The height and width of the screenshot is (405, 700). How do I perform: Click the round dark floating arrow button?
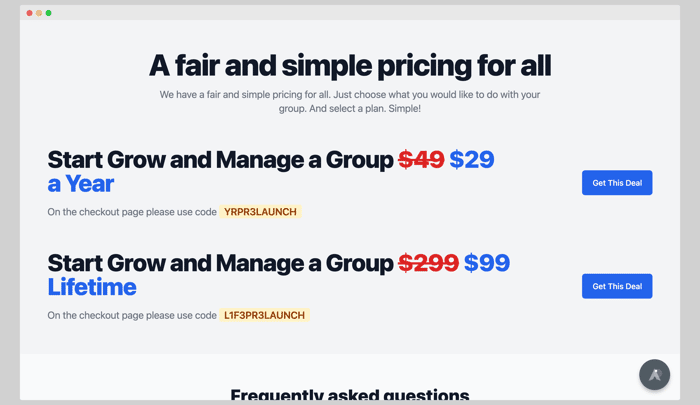[x=654, y=375]
